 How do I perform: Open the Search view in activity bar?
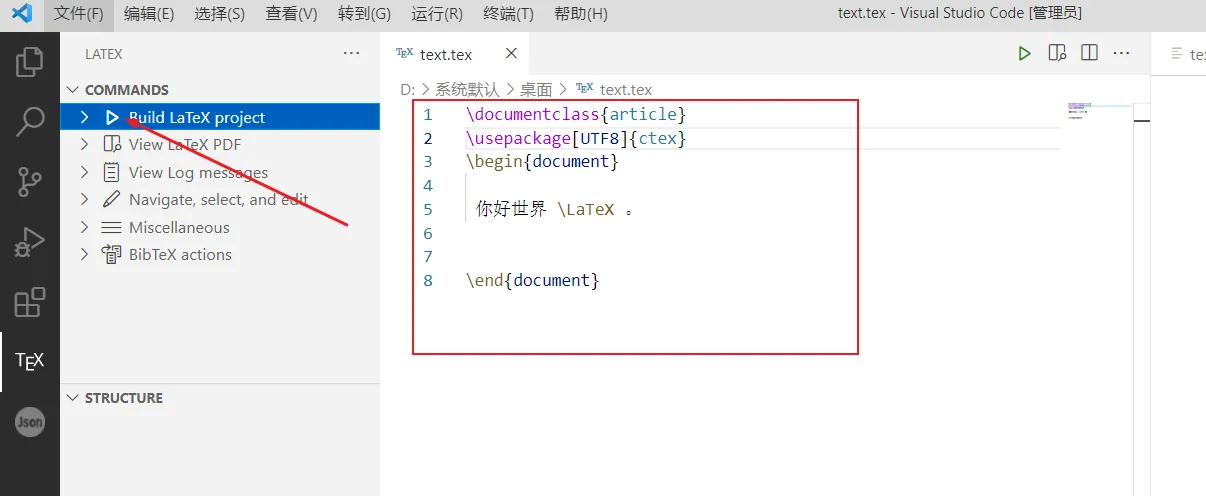pyautogui.click(x=30, y=122)
